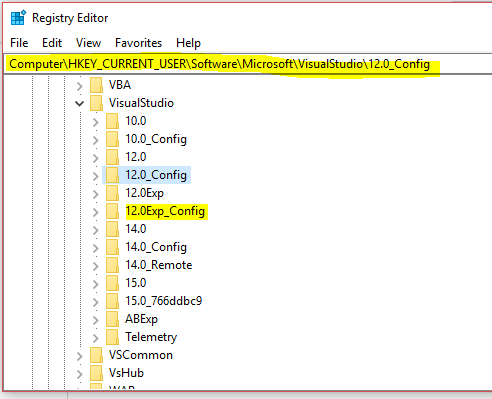The height and width of the screenshot is (399, 492).
Task: Open the Help menu
Action: point(188,43)
